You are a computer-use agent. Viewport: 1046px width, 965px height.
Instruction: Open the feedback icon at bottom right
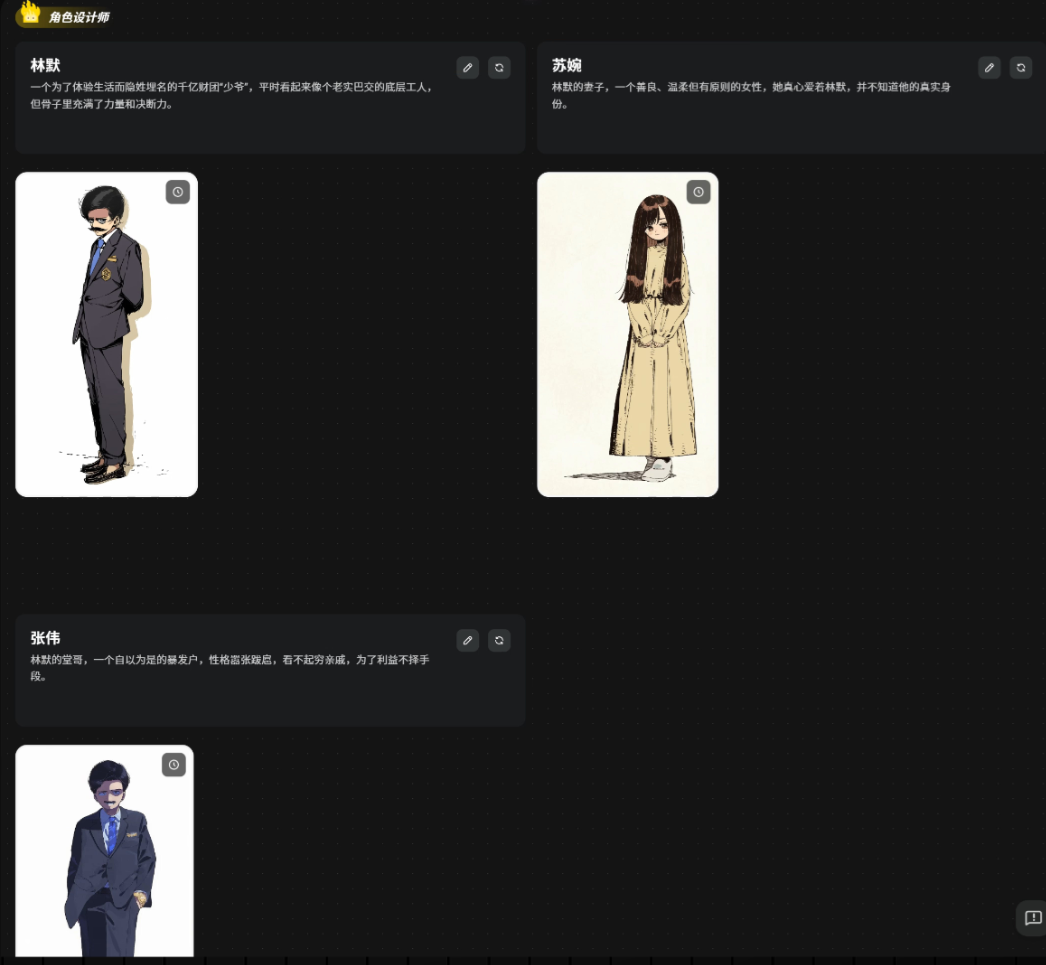click(1033, 918)
